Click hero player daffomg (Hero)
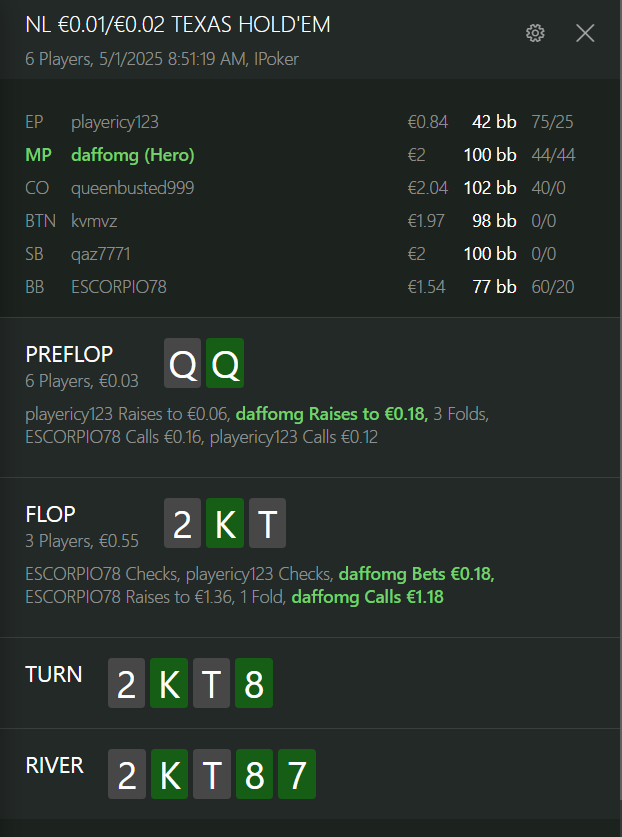Viewport: 622px width, 837px height. click(x=132, y=155)
